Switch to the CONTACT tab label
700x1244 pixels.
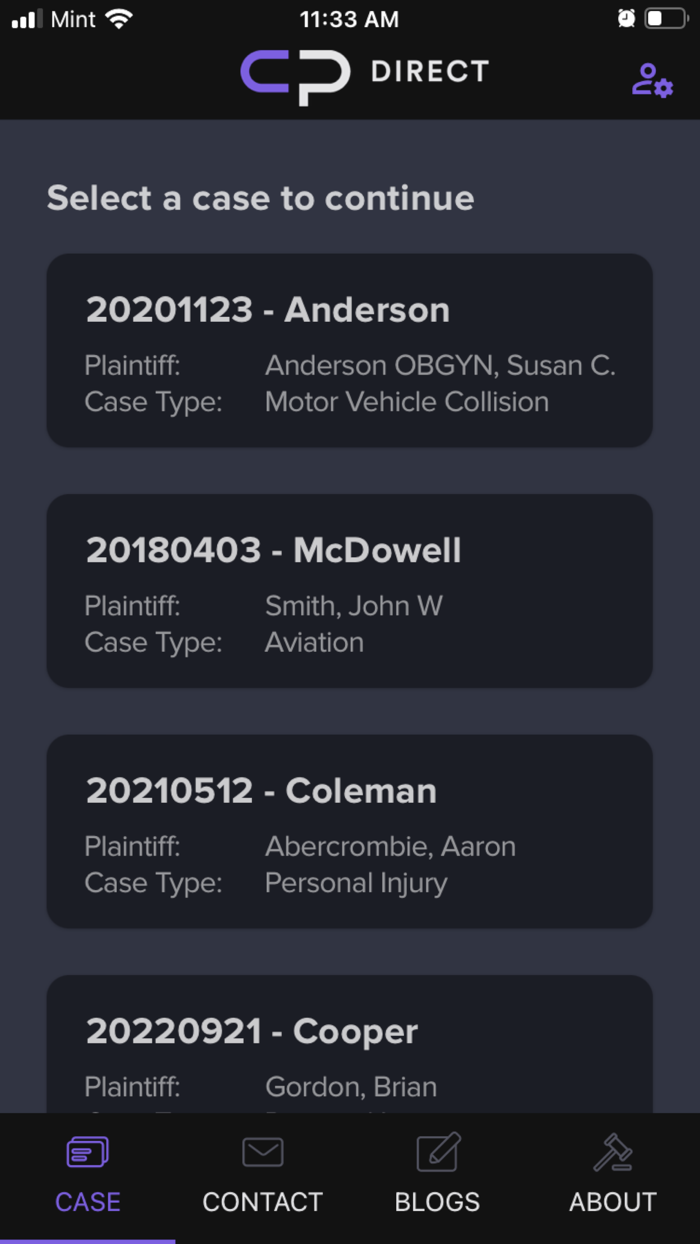click(x=262, y=1201)
